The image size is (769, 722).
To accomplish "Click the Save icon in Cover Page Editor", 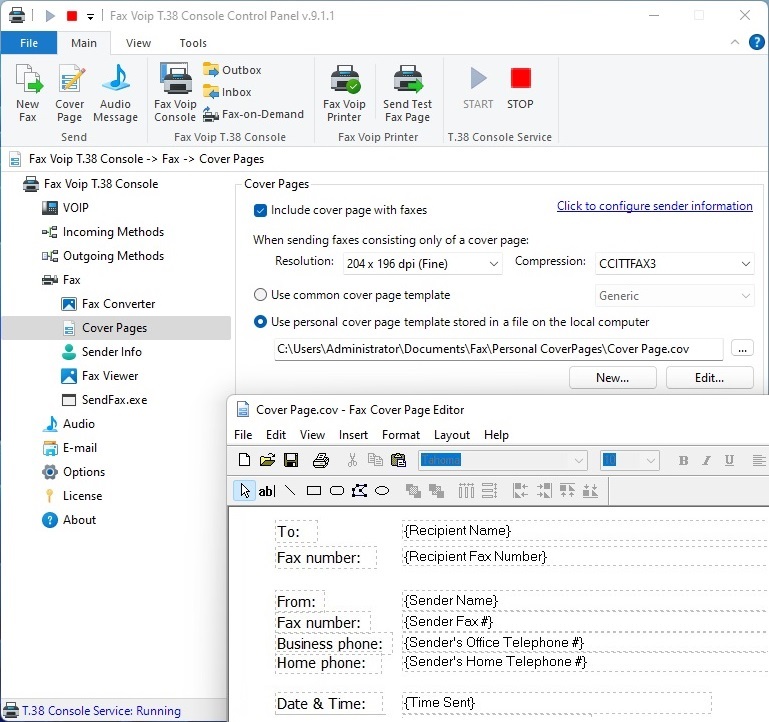I will (291, 461).
